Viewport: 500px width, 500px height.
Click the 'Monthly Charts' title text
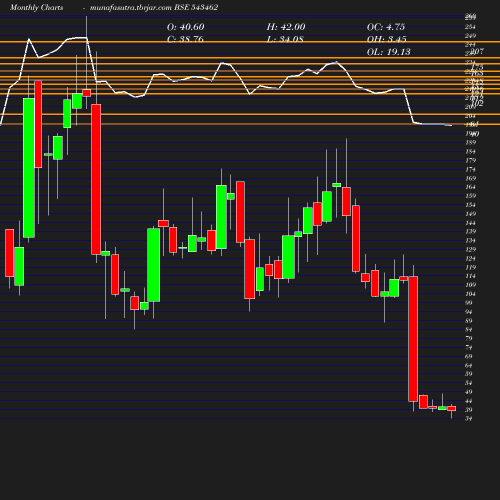tap(36, 7)
